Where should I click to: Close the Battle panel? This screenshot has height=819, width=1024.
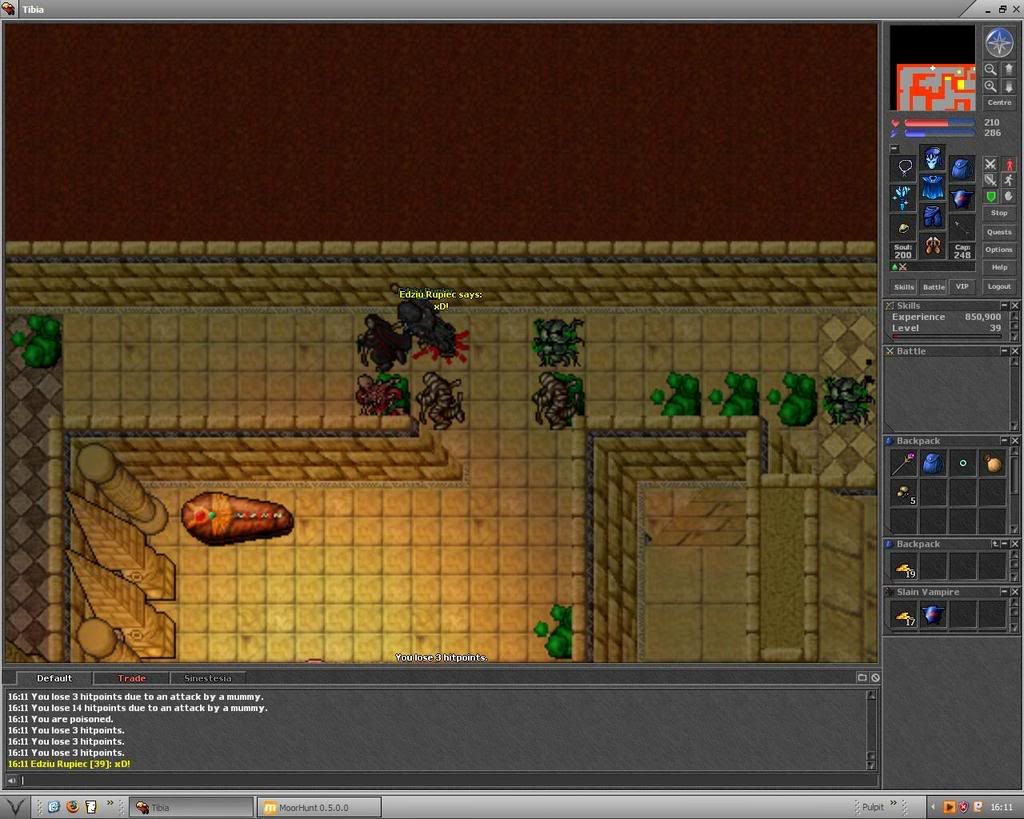tap(1015, 351)
